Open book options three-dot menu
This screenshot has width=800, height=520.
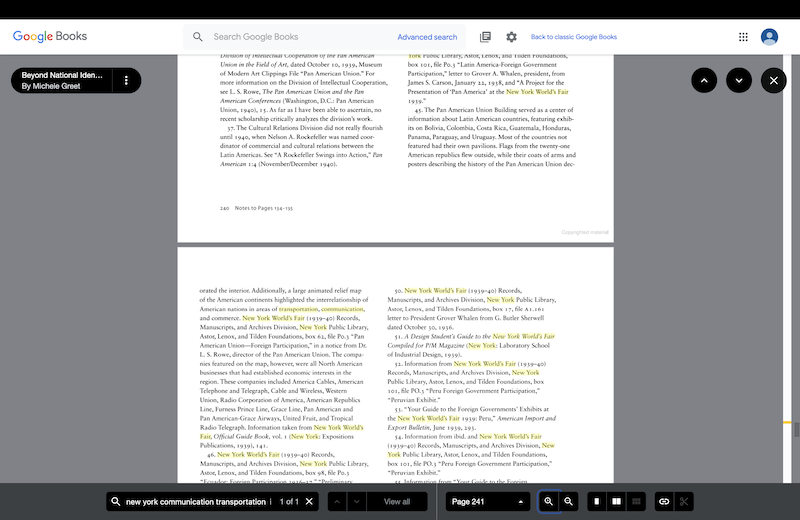[126, 80]
